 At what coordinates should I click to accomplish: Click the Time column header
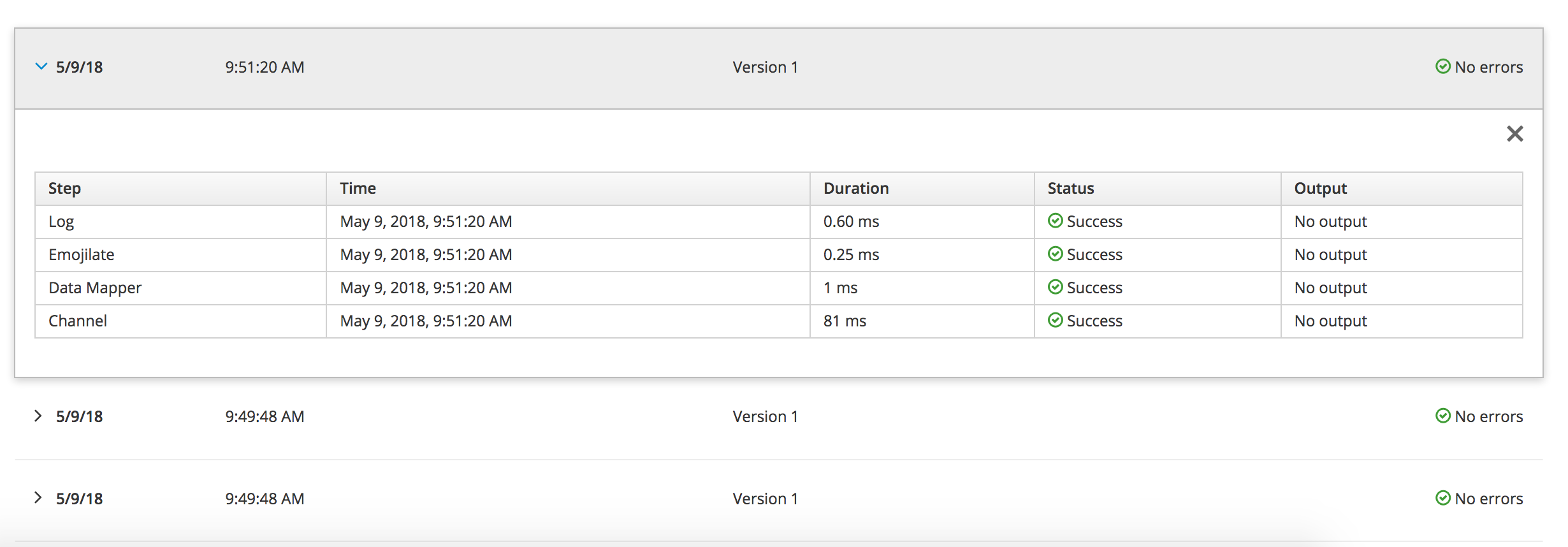coord(358,188)
